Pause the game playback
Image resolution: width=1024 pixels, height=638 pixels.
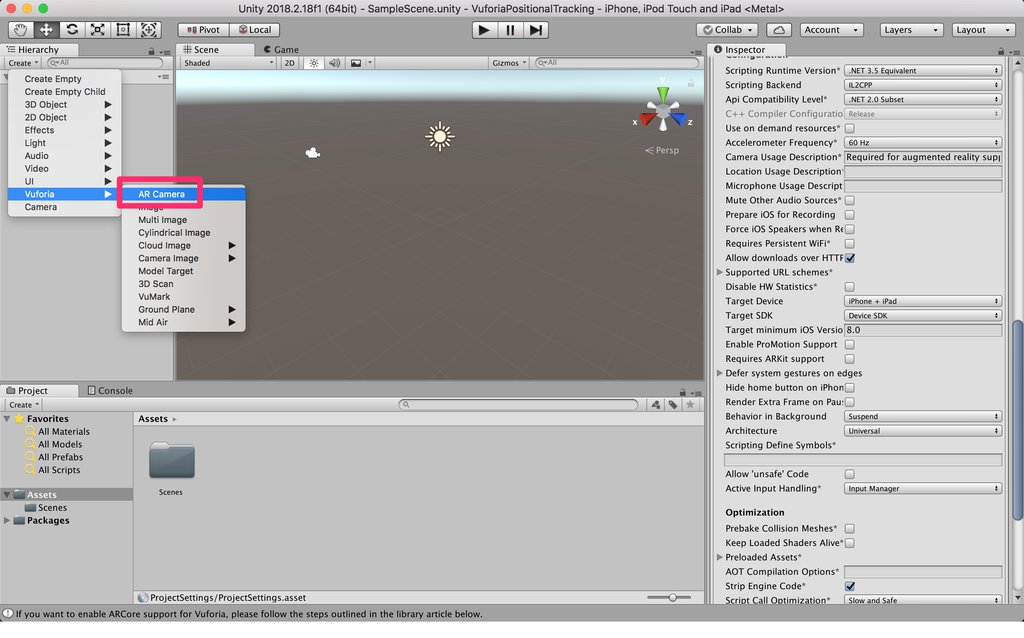pos(510,30)
